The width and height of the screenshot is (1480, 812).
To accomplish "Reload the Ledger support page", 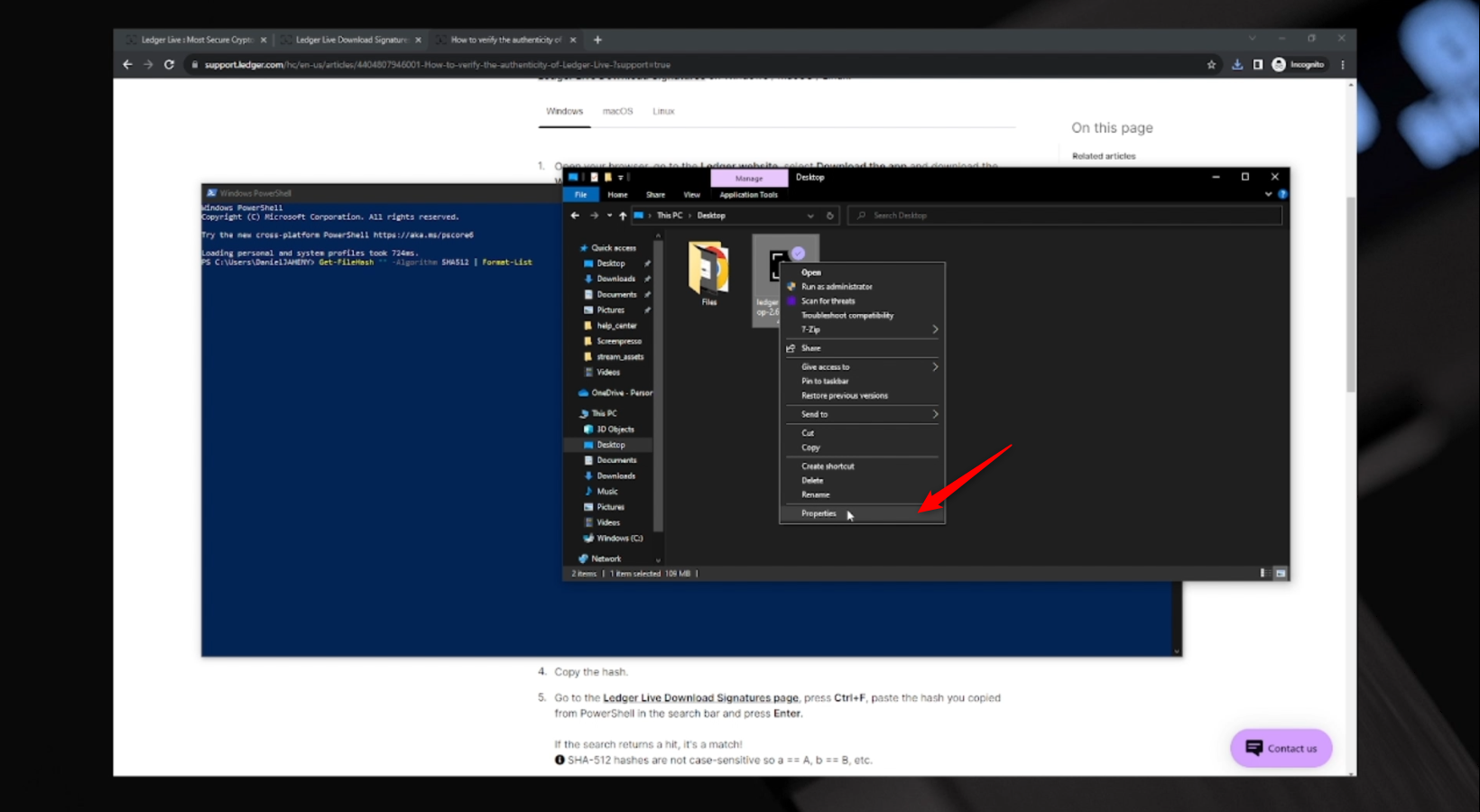I will pyautogui.click(x=169, y=65).
